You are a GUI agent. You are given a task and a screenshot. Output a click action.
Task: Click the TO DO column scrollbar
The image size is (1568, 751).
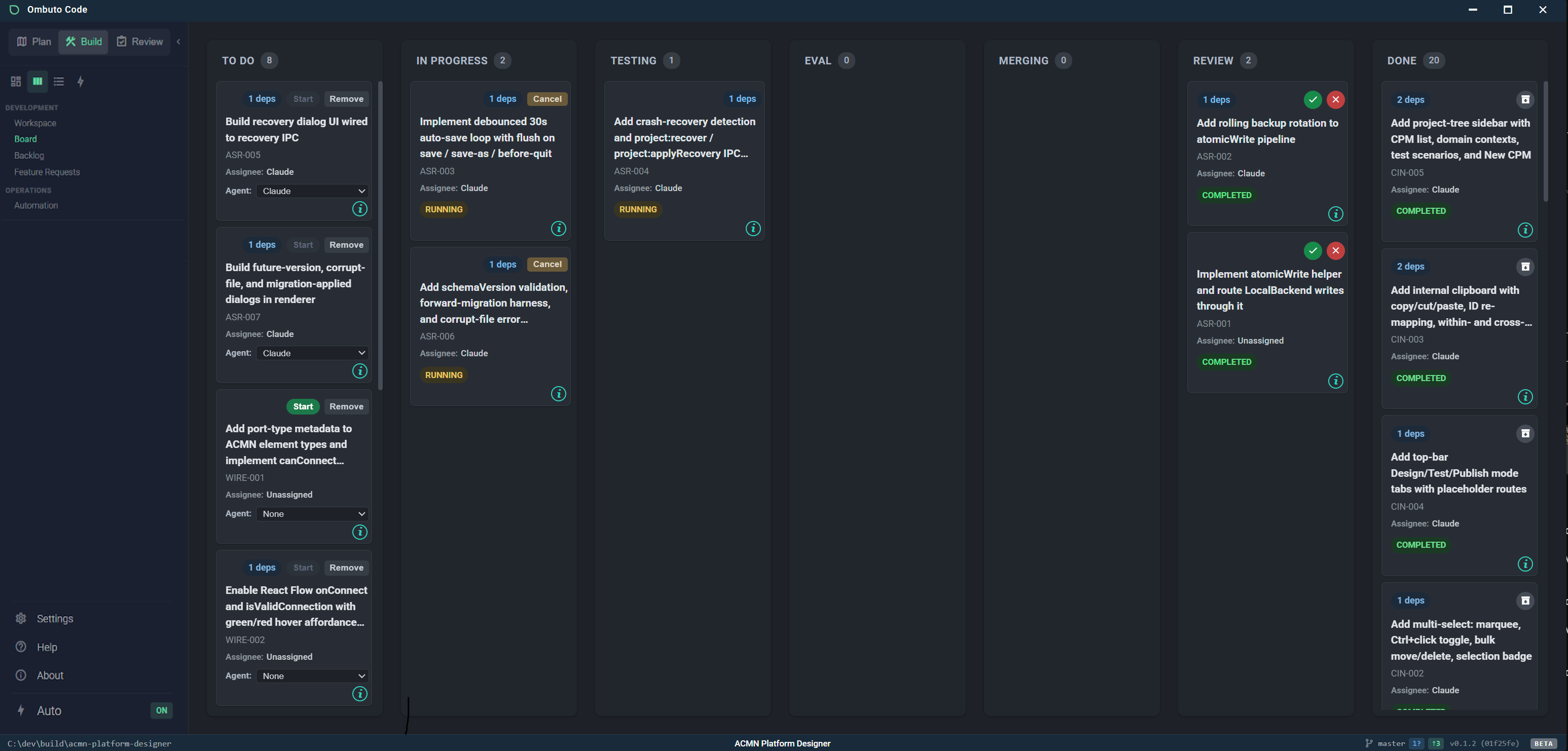[380, 236]
